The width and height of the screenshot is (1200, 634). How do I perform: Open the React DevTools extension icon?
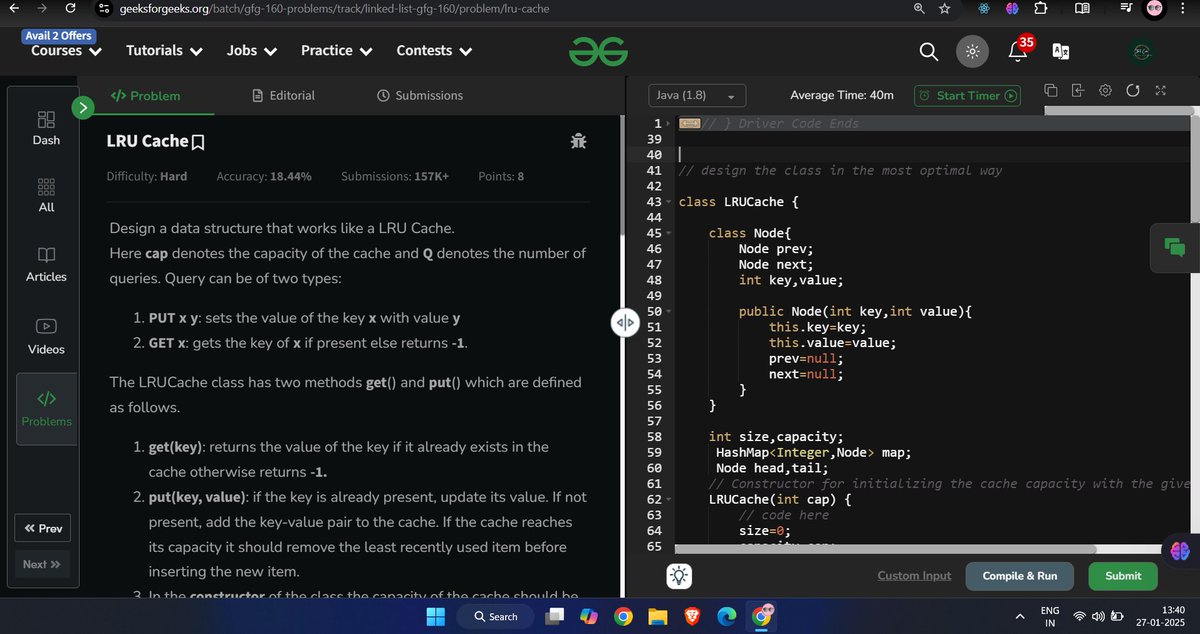(x=984, y=9)
